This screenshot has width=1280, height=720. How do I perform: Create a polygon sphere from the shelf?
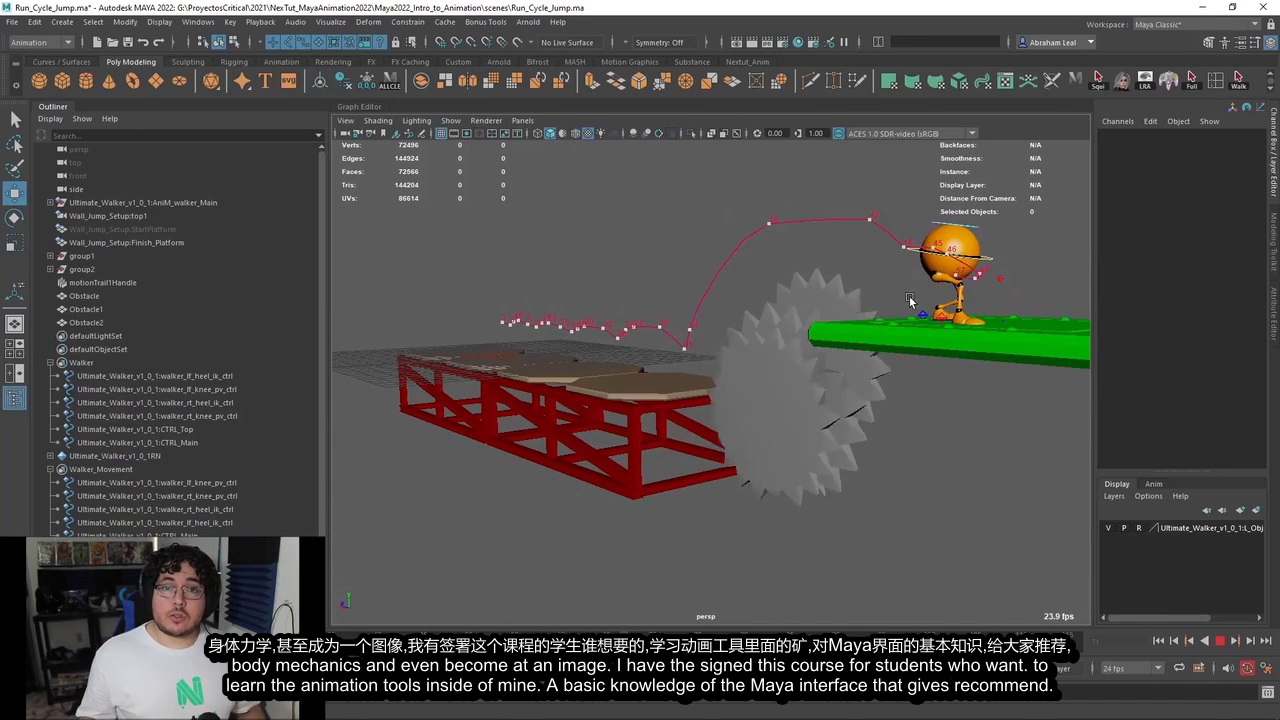[39, 81]
